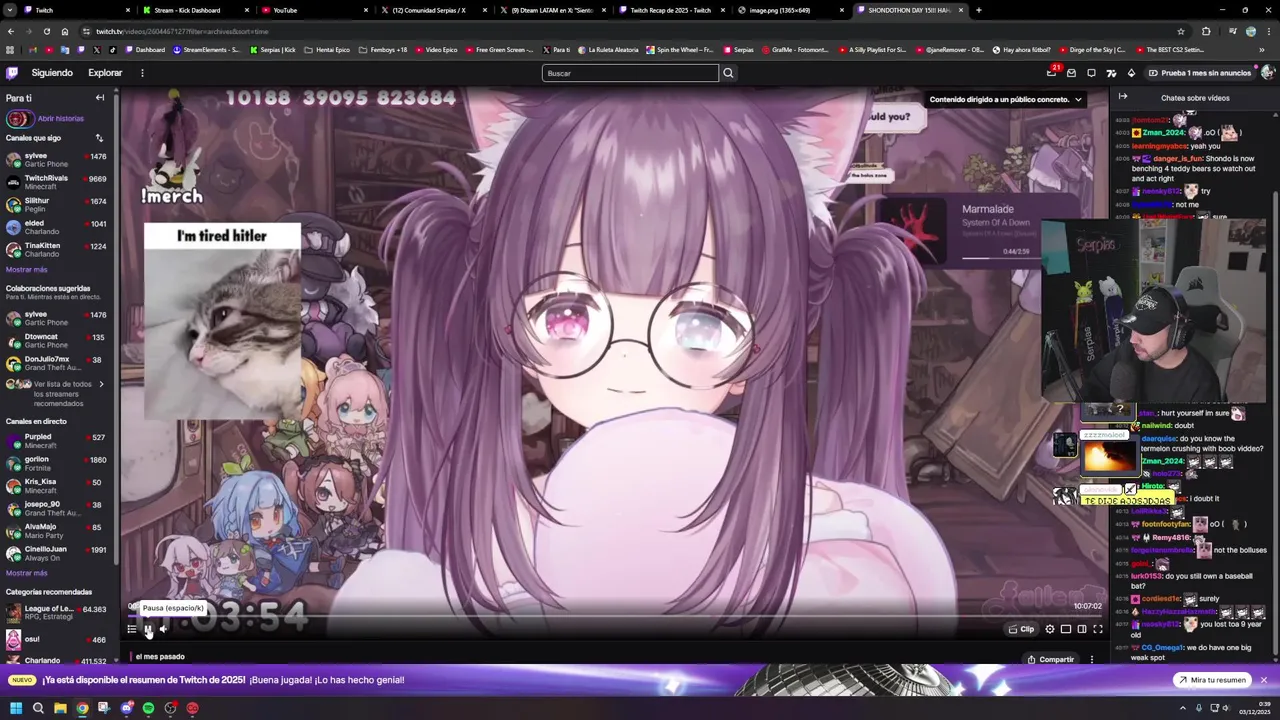The width and height of the screenshot is (1280, 720).
Task: Sort followed channels with the sort icon
Action: (x=99, y=138)
